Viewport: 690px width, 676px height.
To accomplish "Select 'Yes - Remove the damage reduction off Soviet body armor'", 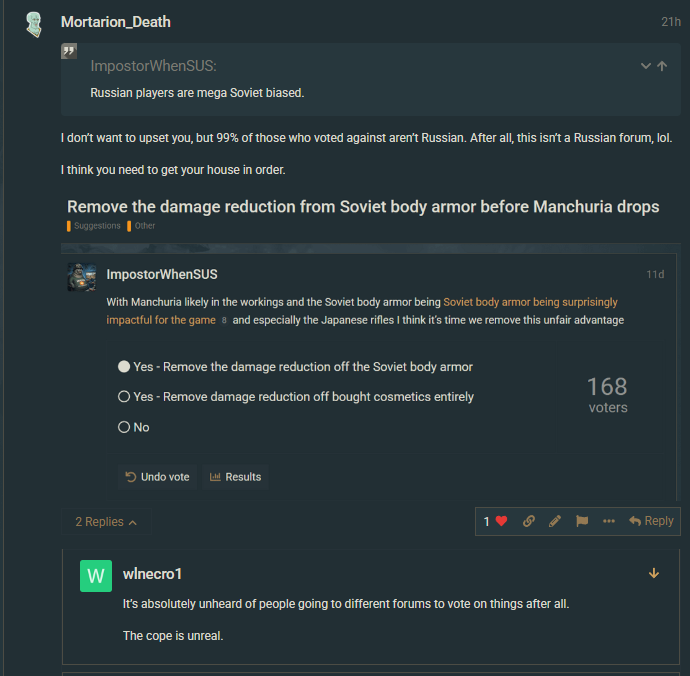I will pos(124,367).
